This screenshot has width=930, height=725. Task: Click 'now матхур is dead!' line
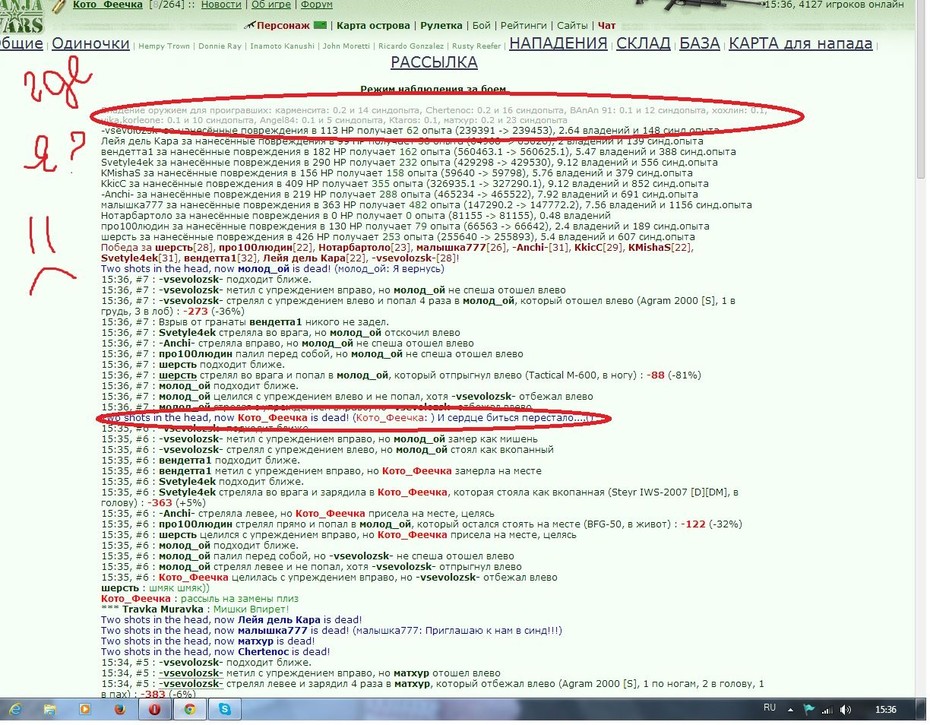pos(208,641)
